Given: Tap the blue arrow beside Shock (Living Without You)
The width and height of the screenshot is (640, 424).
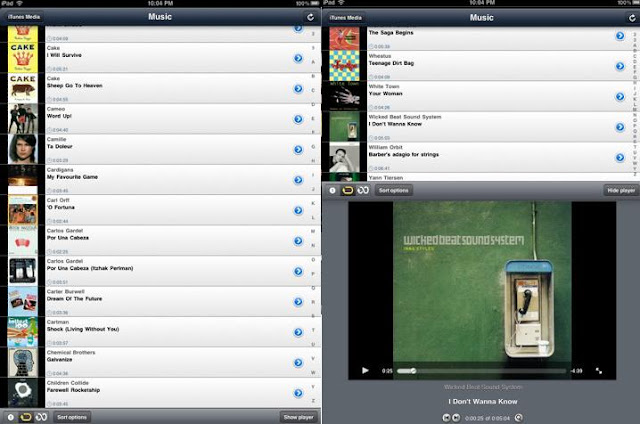Looking at the screenshot, I should pyautogui.click(x=298, y=332).
